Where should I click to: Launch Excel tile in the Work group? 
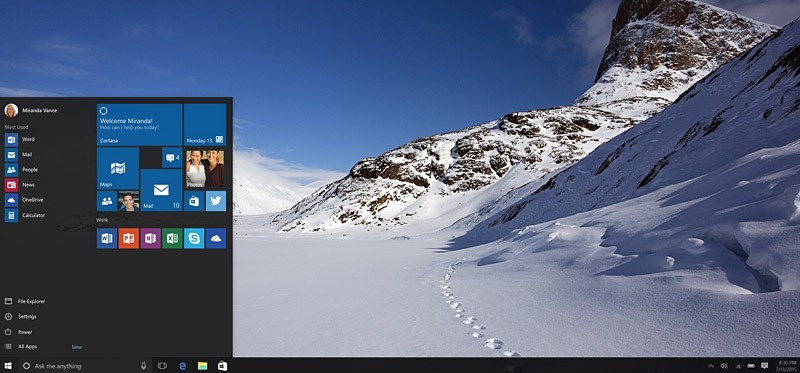point(172,238)
